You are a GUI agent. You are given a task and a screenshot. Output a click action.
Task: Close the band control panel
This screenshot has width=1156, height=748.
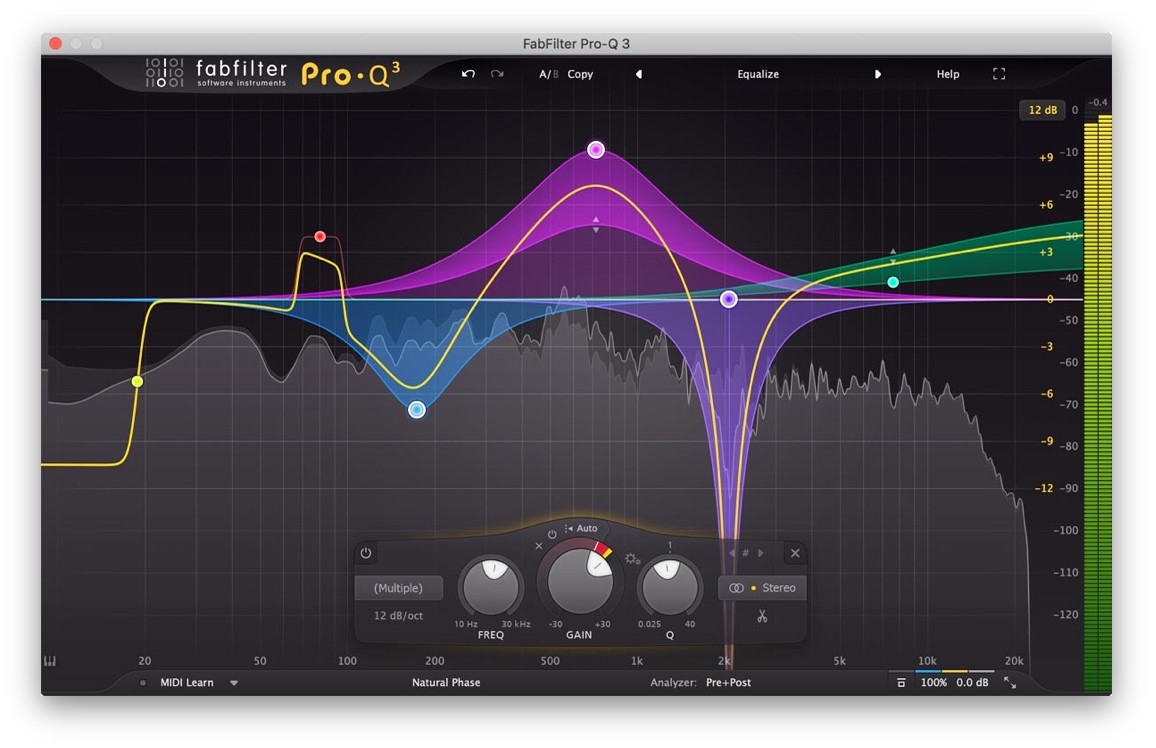click(x=795, y=553)
